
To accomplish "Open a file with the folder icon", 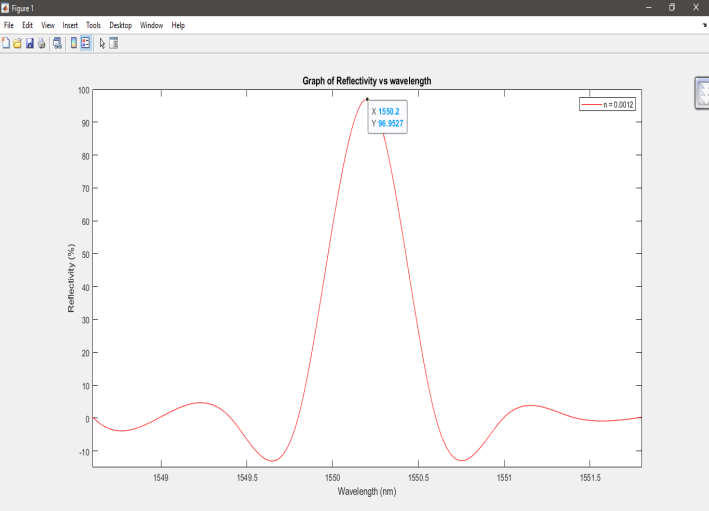I will (18, 43).
